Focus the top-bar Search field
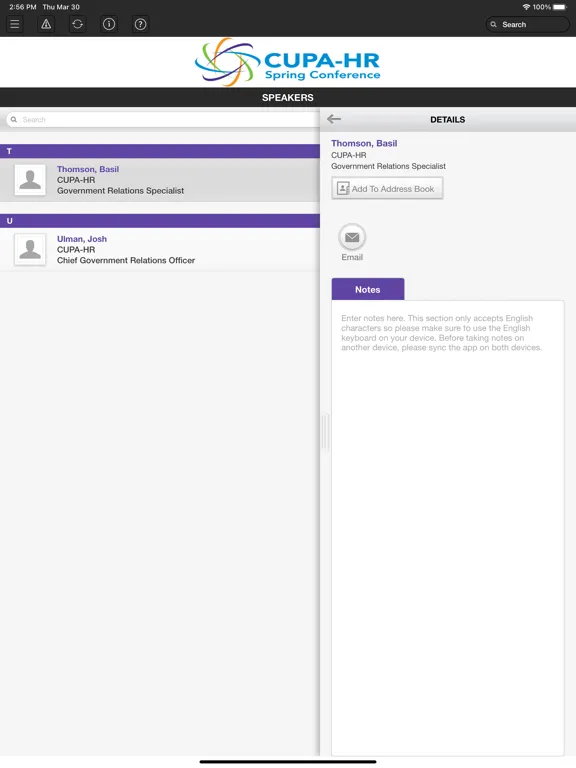The image size is (576, 768). pos(528,24)
